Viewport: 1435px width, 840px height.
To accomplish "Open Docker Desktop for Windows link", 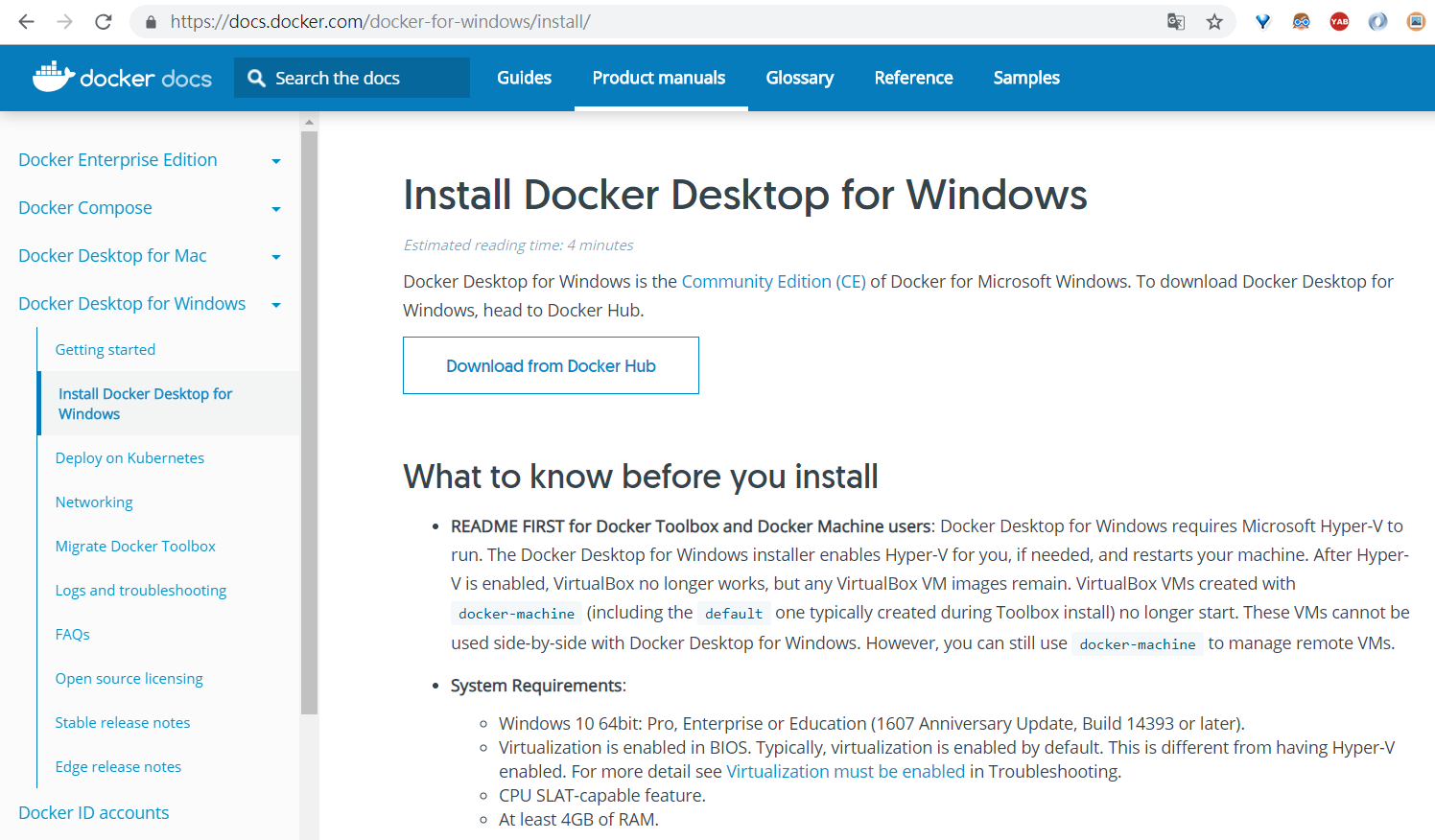I will click(132, 303).
